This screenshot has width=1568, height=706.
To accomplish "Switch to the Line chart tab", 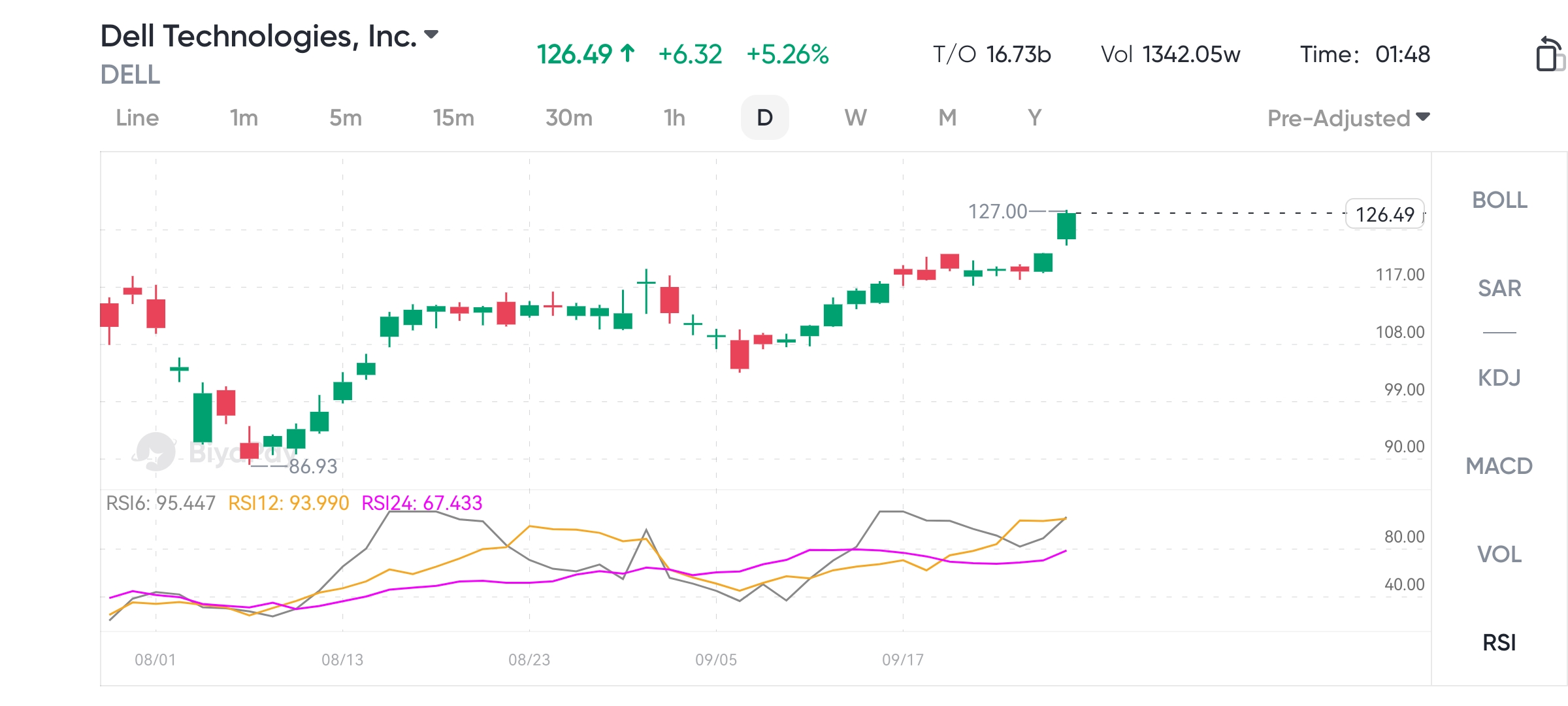I will pos(137,118).
